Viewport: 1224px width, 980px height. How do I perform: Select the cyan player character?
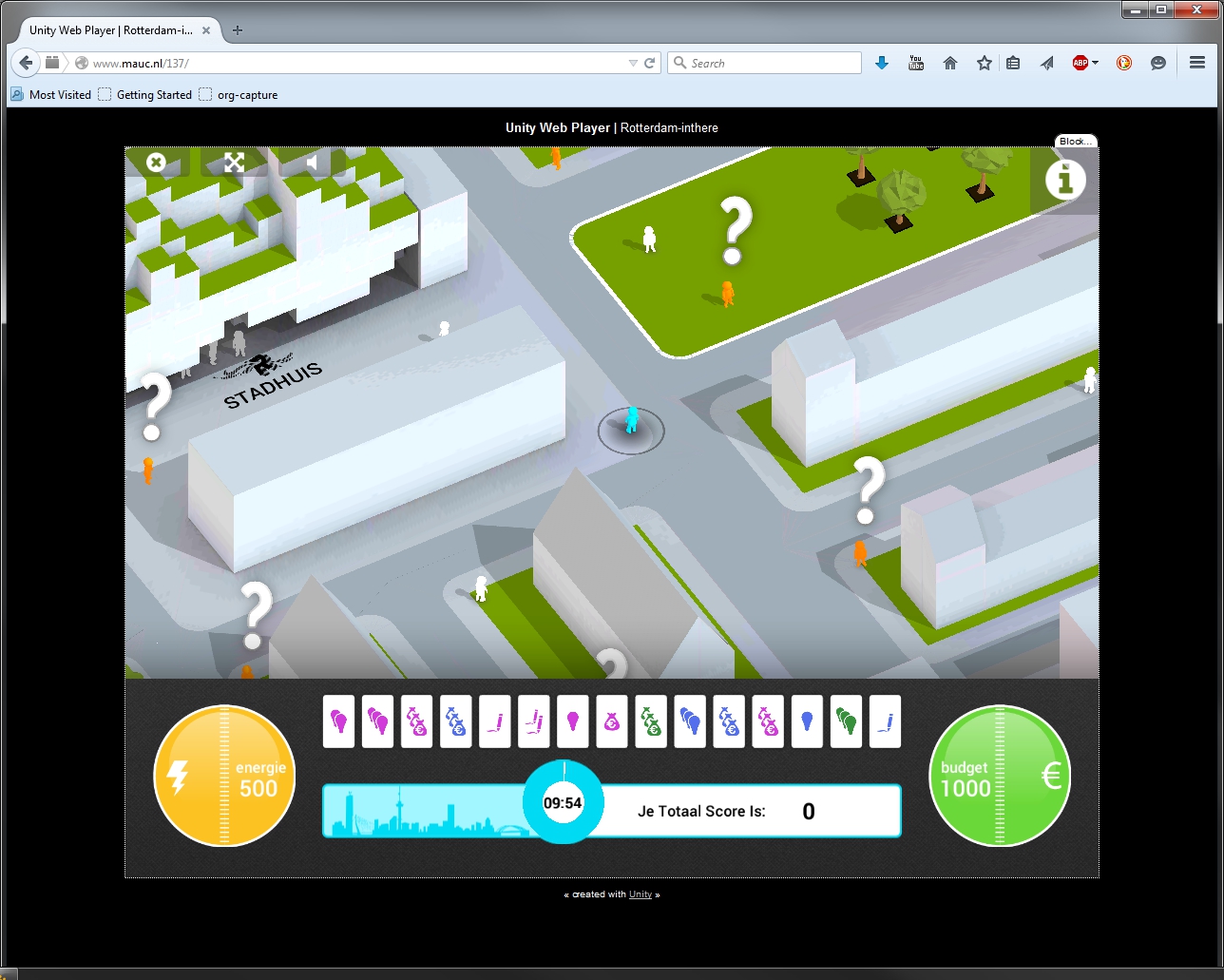pos(631,420)
